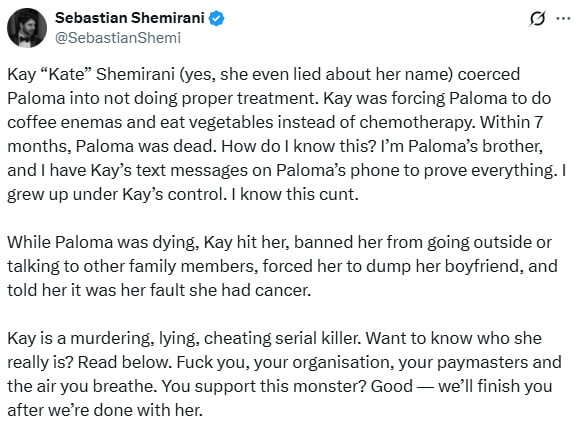Select the word 'organisation' in last paragraph
583x424 pixels.
[x=343, y=362]
